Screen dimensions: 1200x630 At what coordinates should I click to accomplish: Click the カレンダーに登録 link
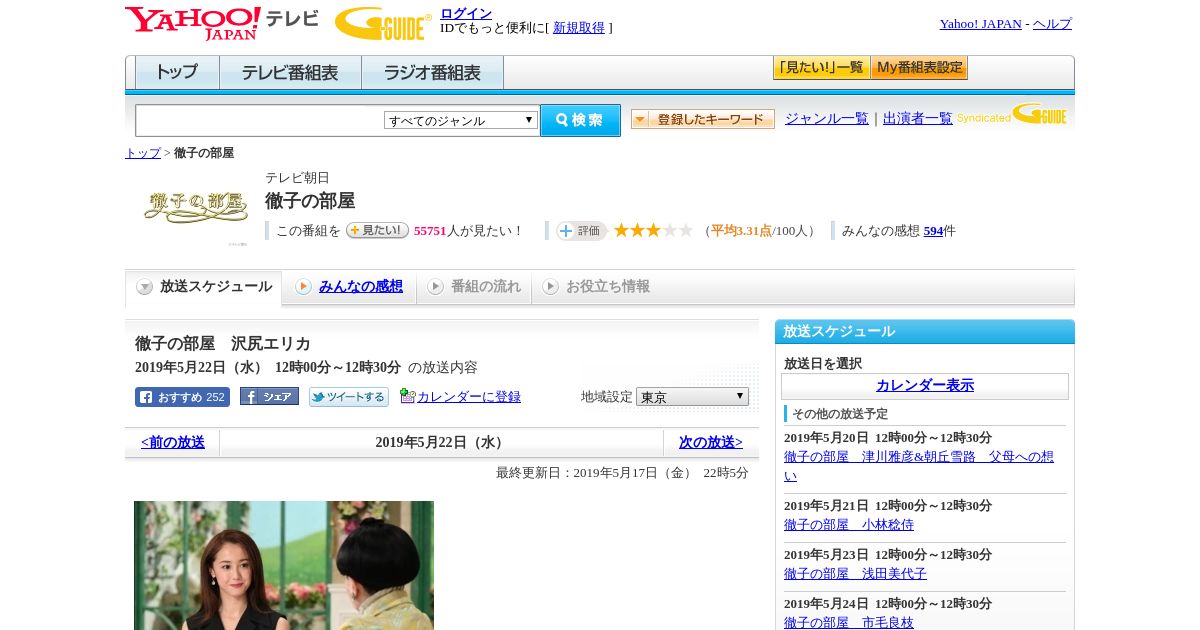469,397
